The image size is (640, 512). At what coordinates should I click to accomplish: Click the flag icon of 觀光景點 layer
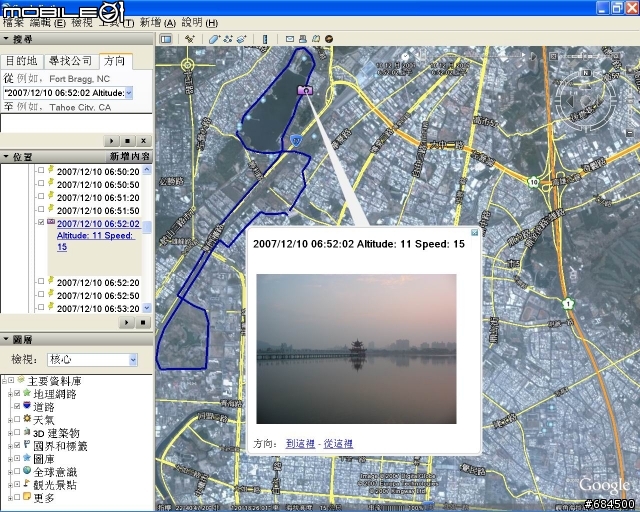pos(27,483)
